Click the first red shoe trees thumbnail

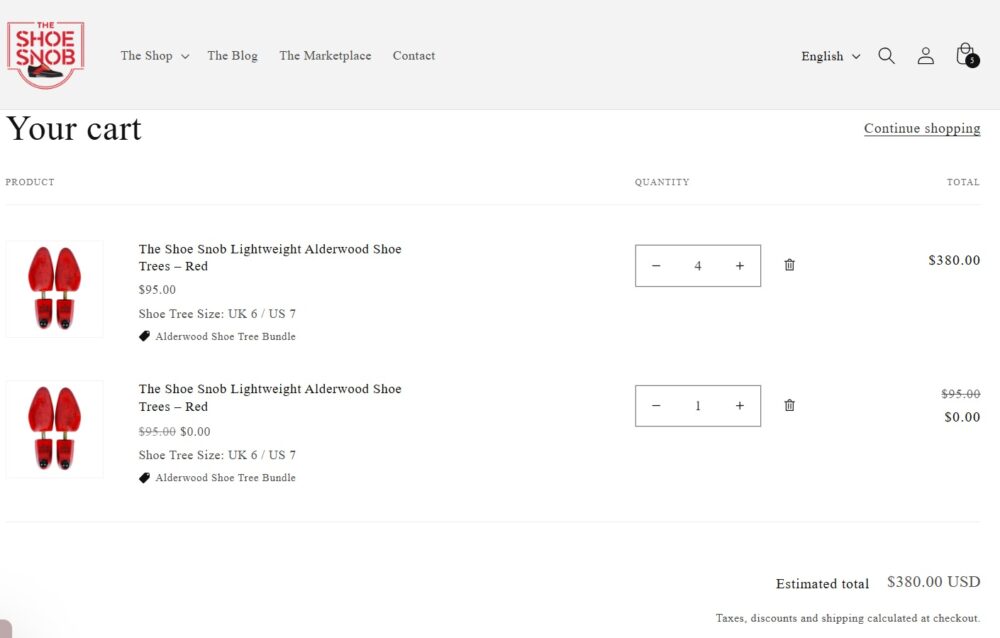click(x=55, y=288)
